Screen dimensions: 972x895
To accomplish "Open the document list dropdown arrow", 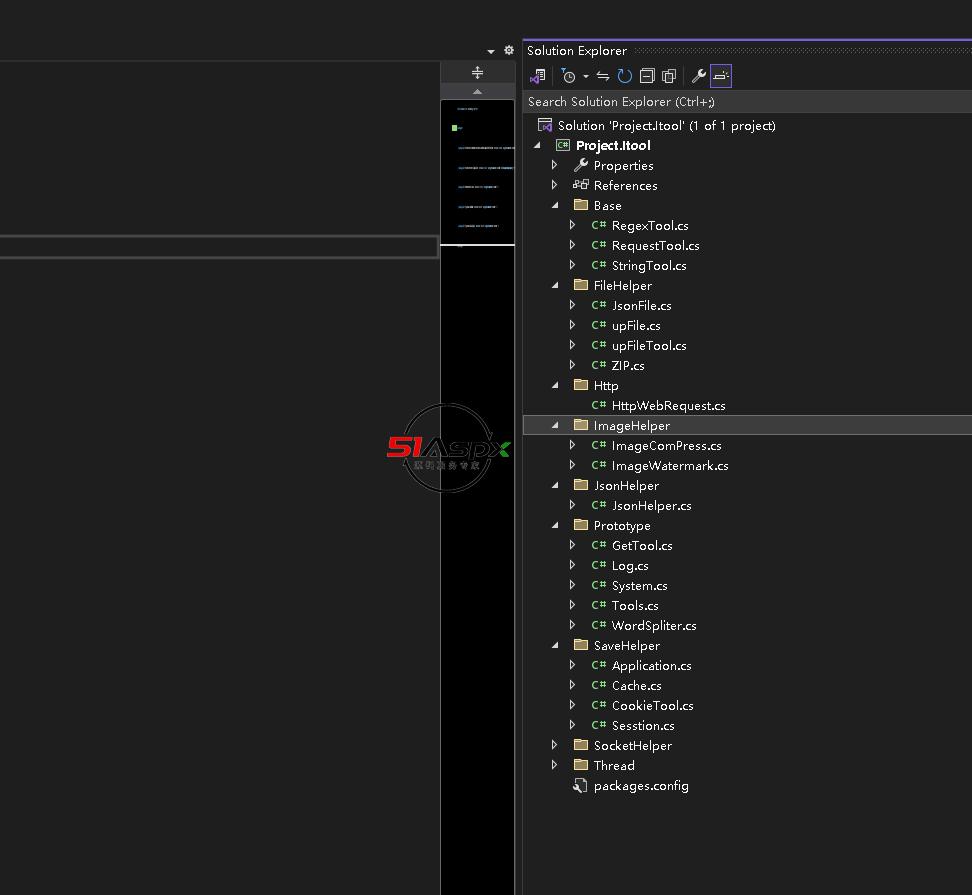I will pos(491,51).
